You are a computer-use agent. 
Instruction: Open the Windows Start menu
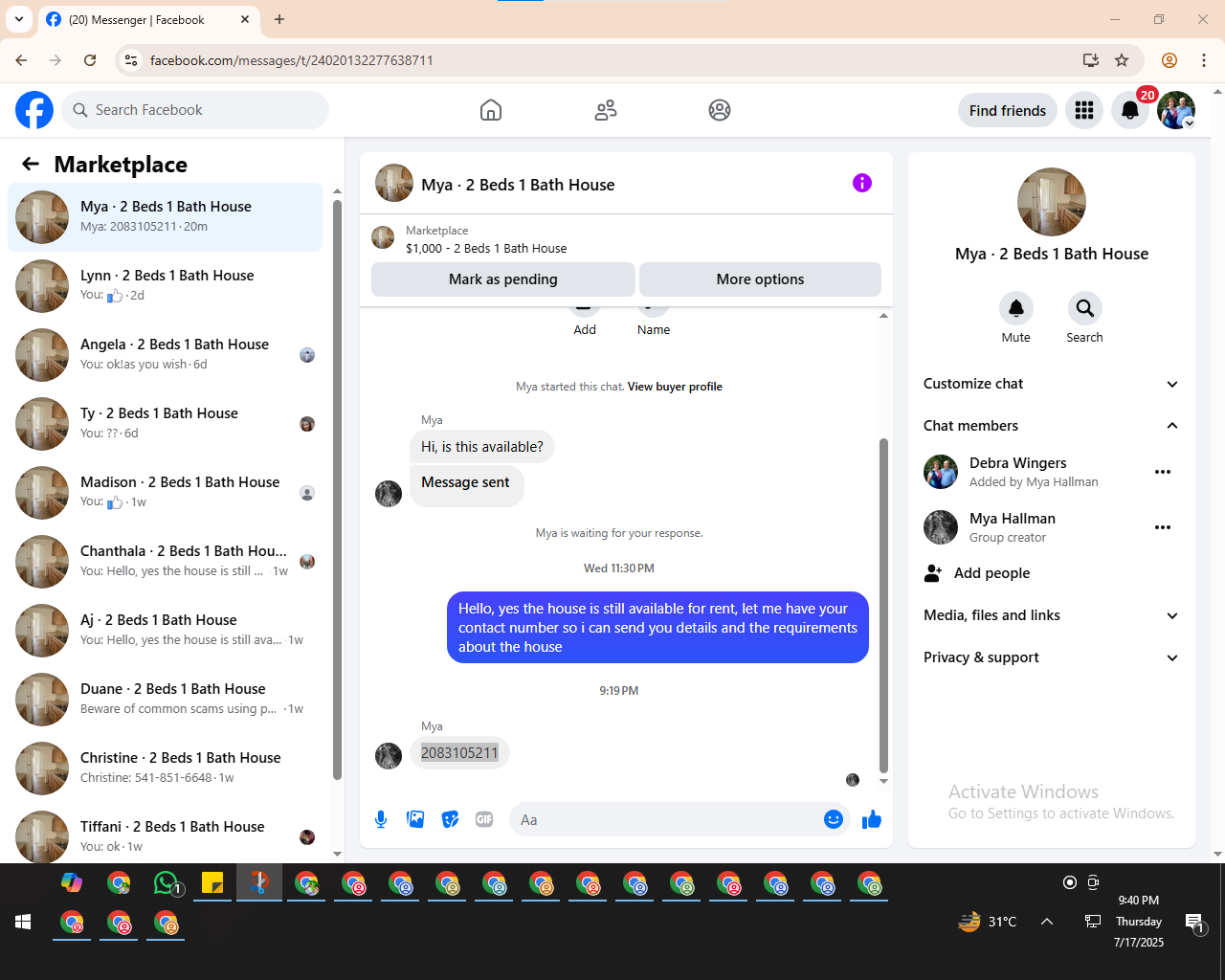click(23, 922)
